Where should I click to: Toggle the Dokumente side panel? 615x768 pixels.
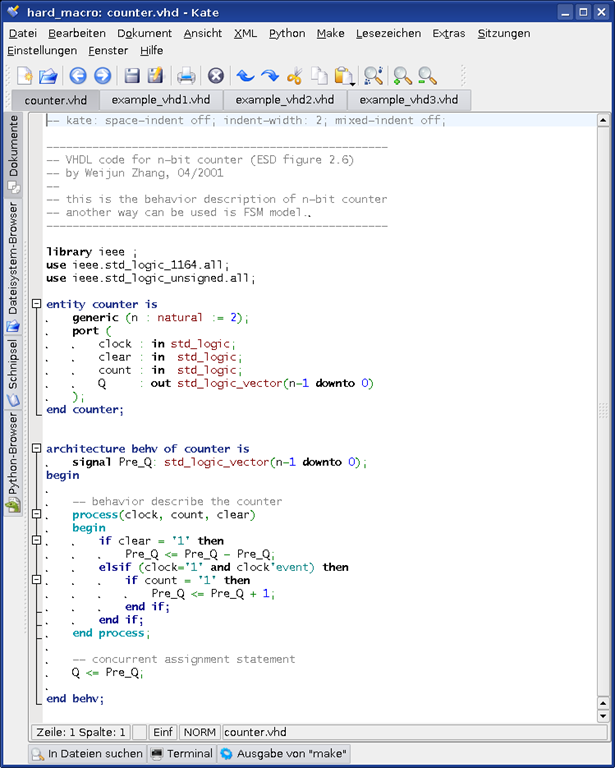[x=13, y=153]
